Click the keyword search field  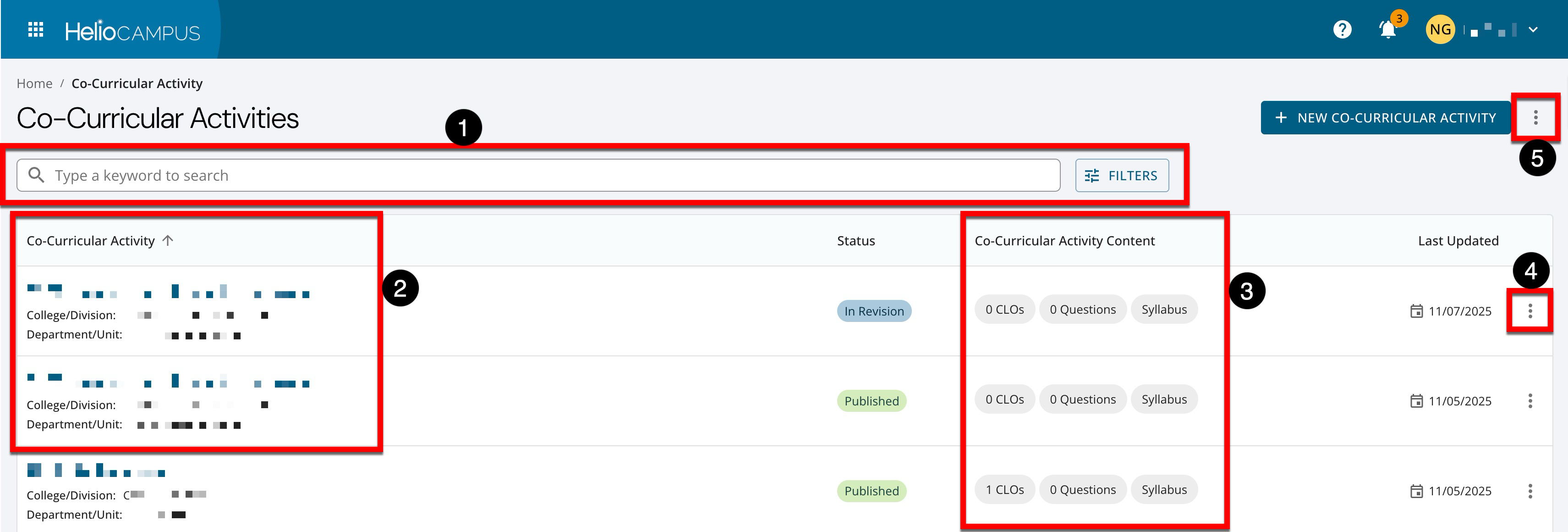tap(538, 176)
